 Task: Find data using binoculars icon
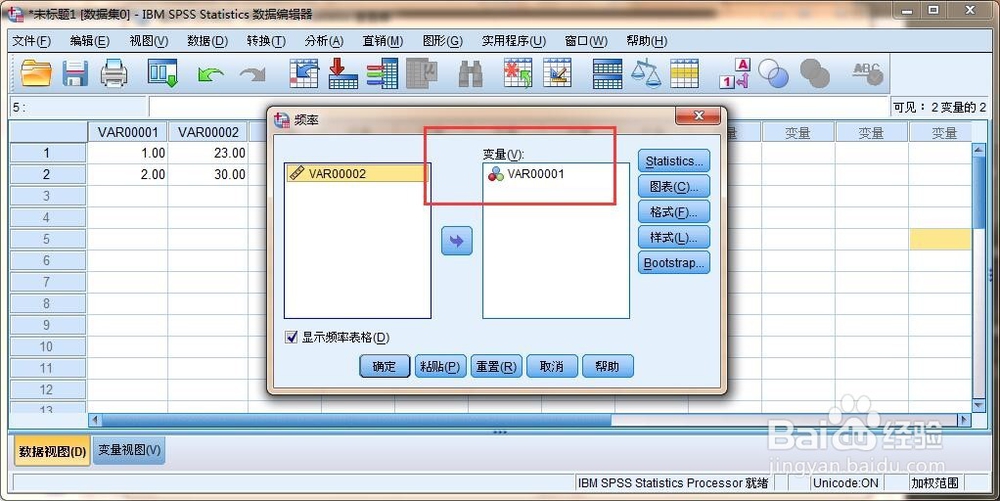click(x=471, y=75)
